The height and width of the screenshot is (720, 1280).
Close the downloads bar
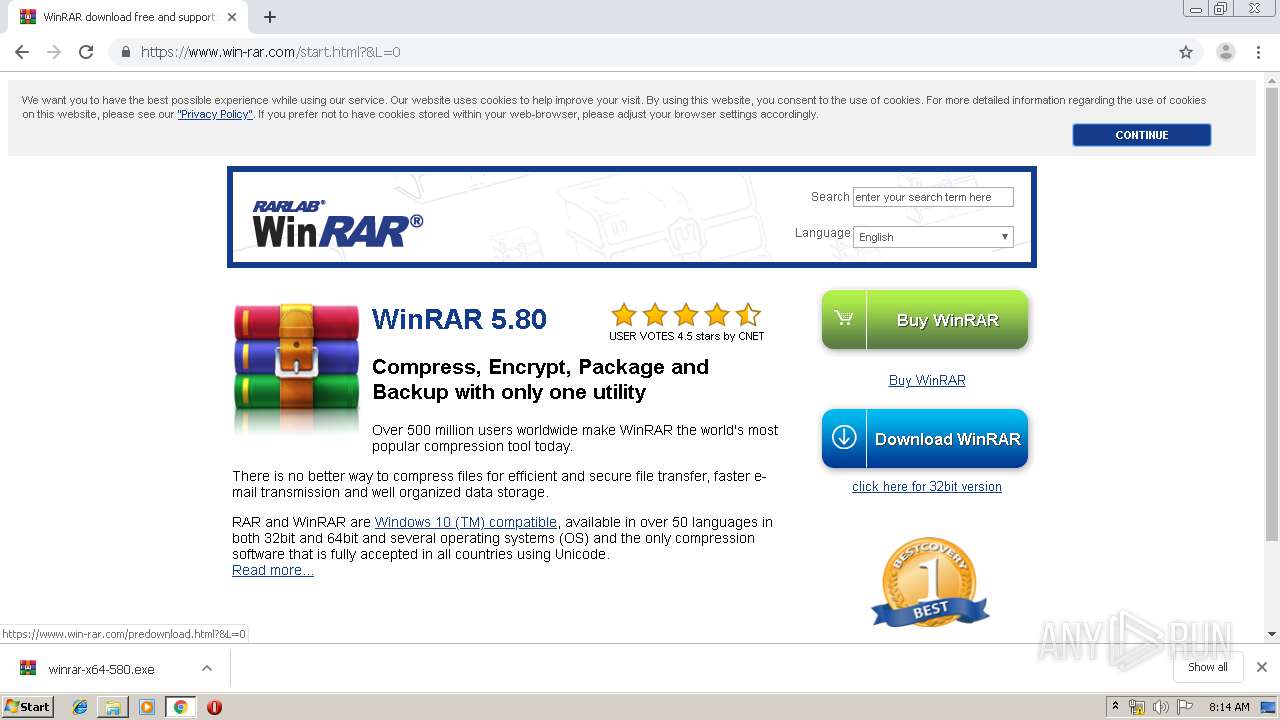pos(1261,667)
